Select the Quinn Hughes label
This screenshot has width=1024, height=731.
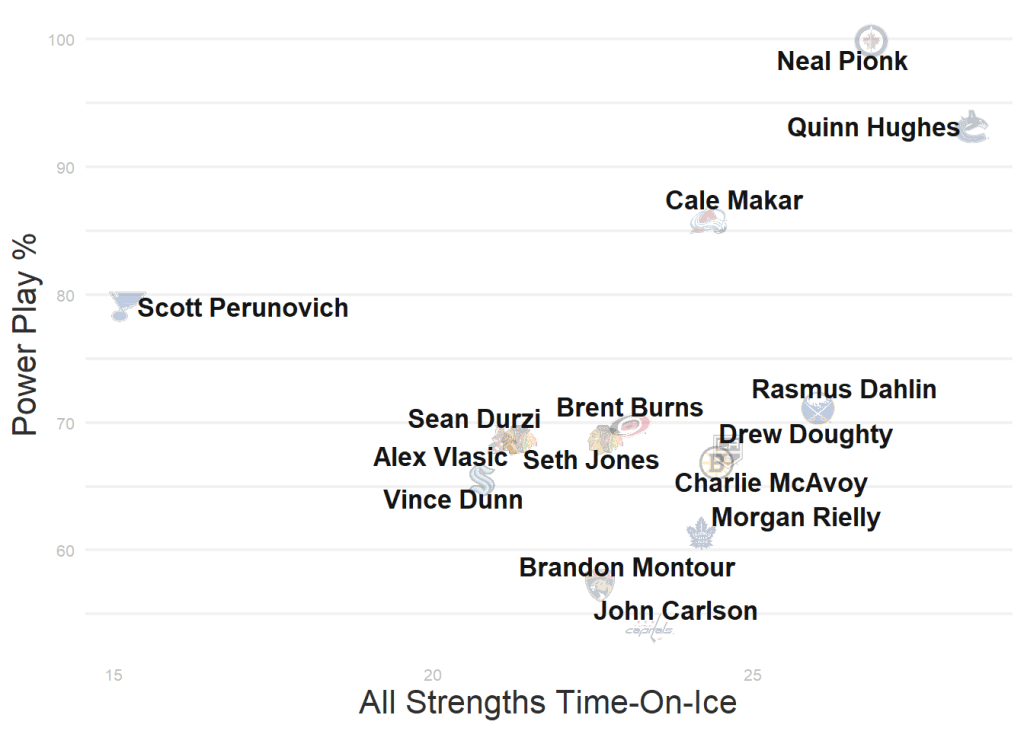[873, 128]
